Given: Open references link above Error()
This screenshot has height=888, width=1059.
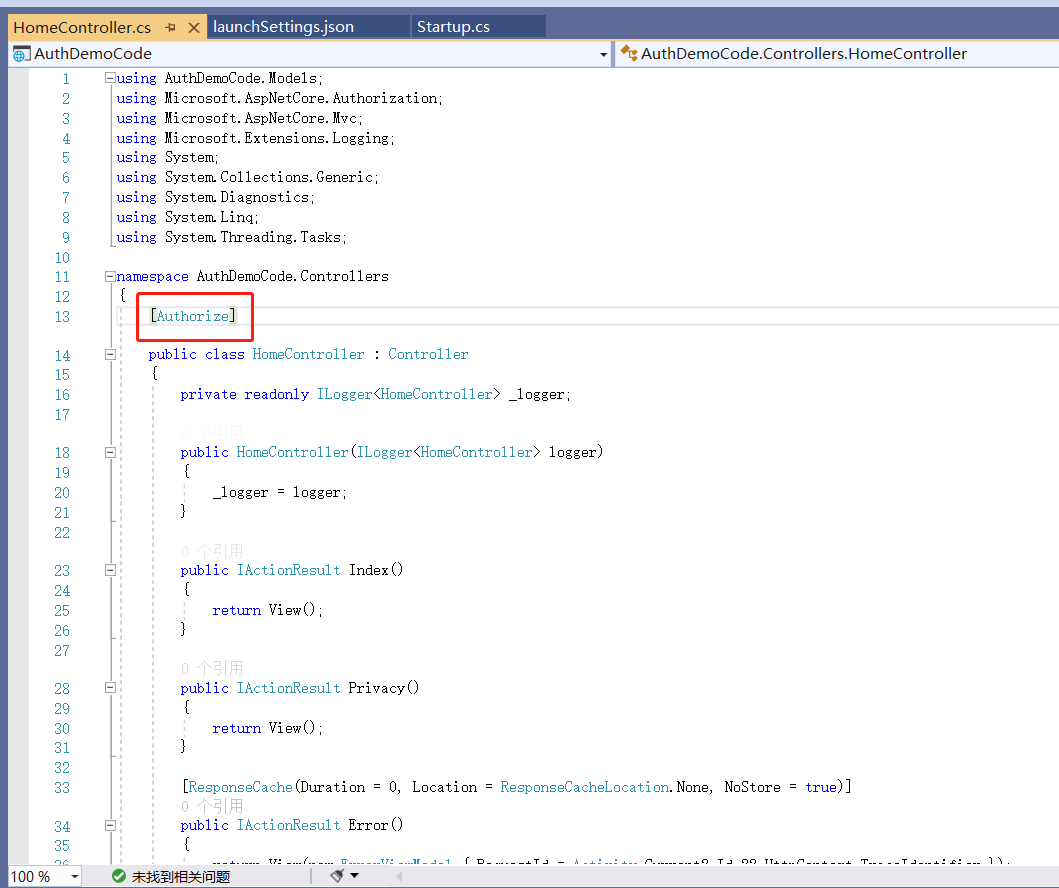Looking at the screenshot, I should pyautogui.click(x=212, y=806).
